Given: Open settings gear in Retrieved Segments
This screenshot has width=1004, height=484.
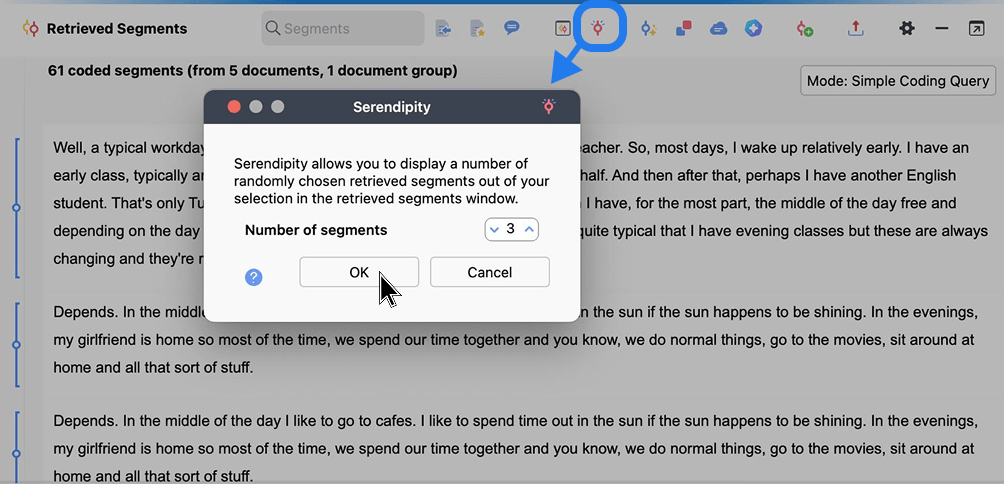Looking at the screenshot, I should coord(907,28).
